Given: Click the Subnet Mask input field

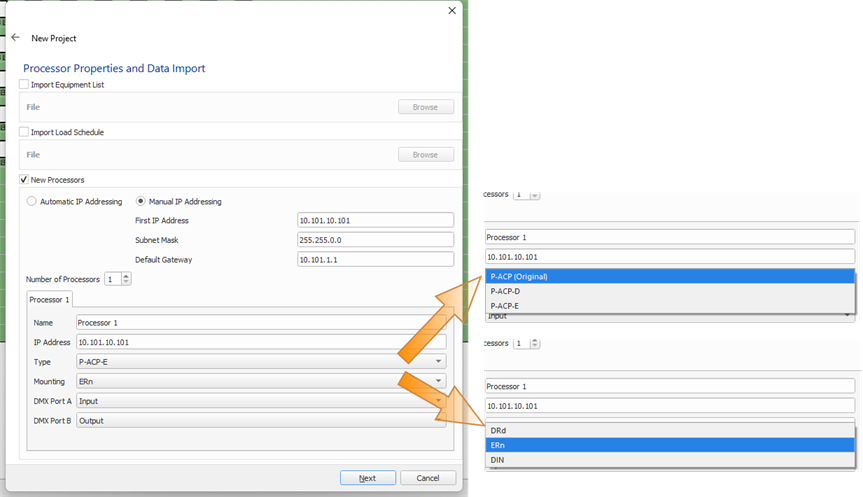Looking at the screenshot, I should click(x=375, y=240).
